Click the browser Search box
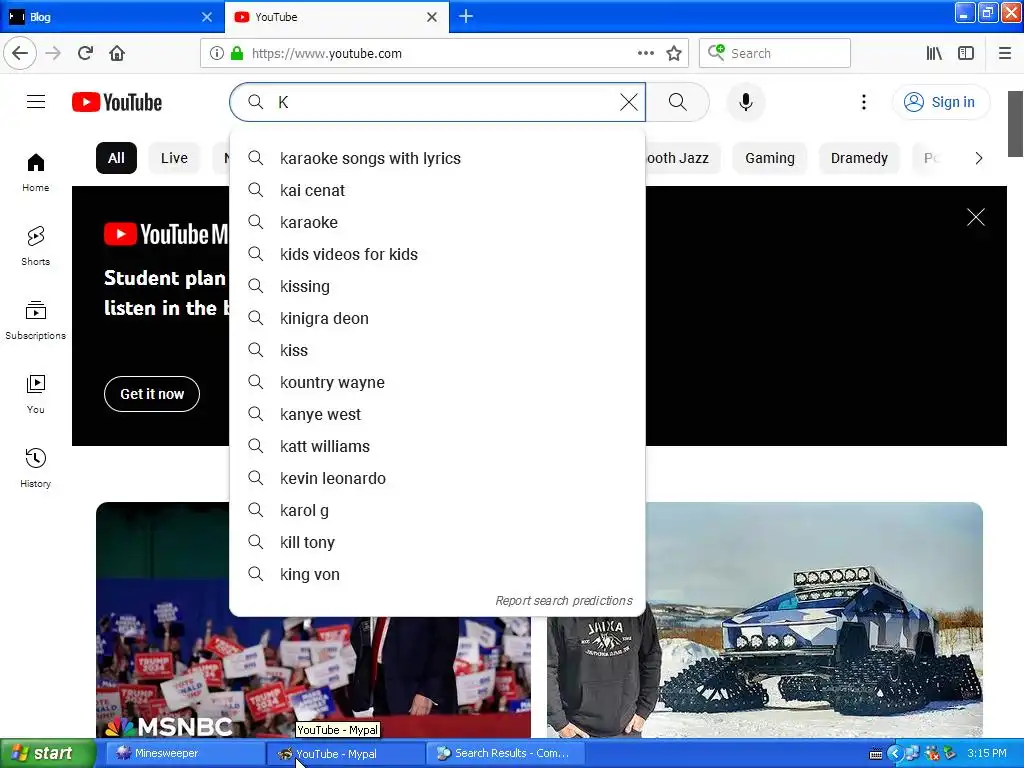Image resolution: width=1024 pixels, height=768 pixels. [x=775, y=53]
